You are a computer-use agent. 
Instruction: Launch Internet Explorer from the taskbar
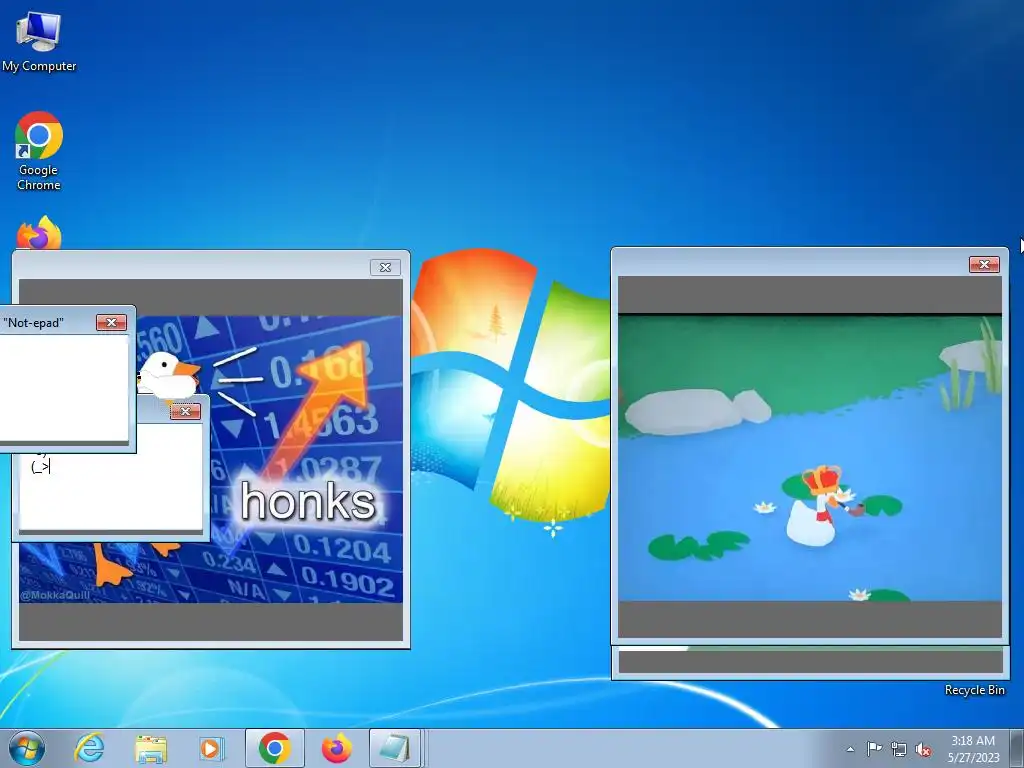point(89,748)
